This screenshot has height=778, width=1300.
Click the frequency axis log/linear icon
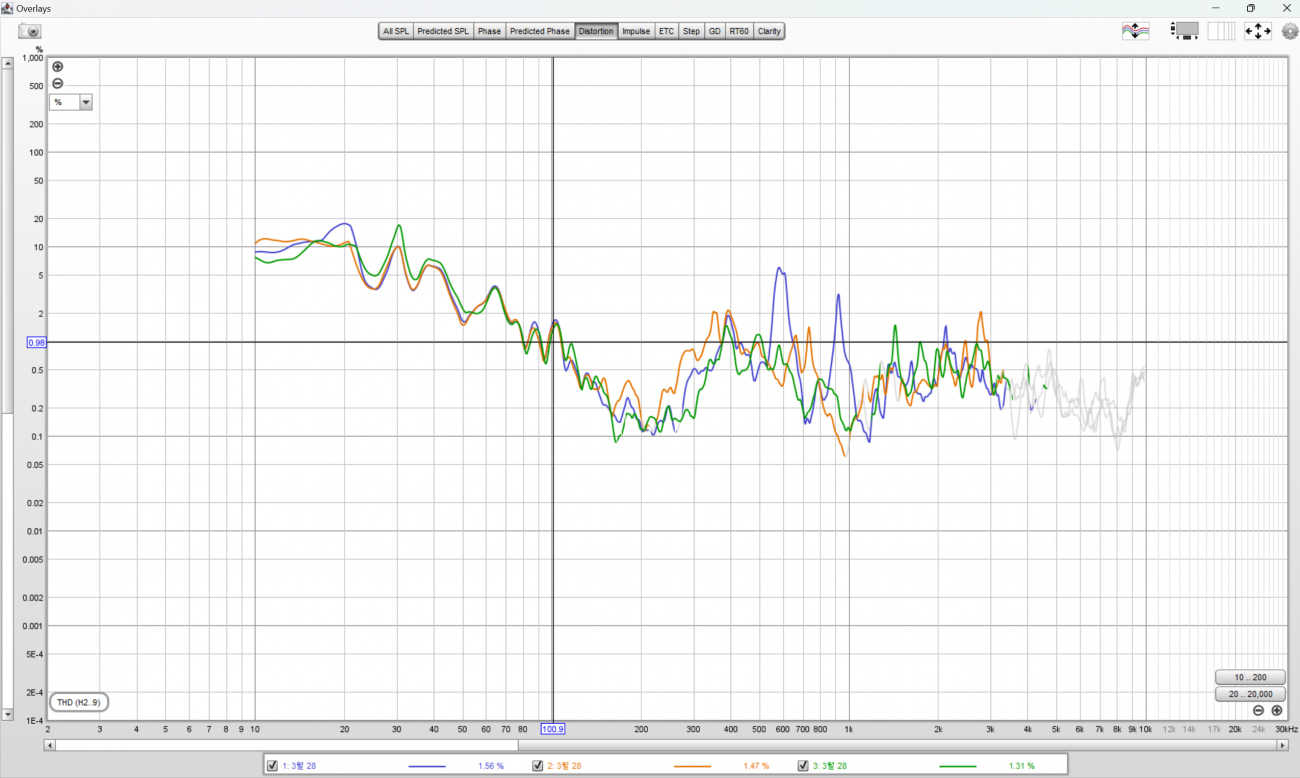(x=1221, y=32)
